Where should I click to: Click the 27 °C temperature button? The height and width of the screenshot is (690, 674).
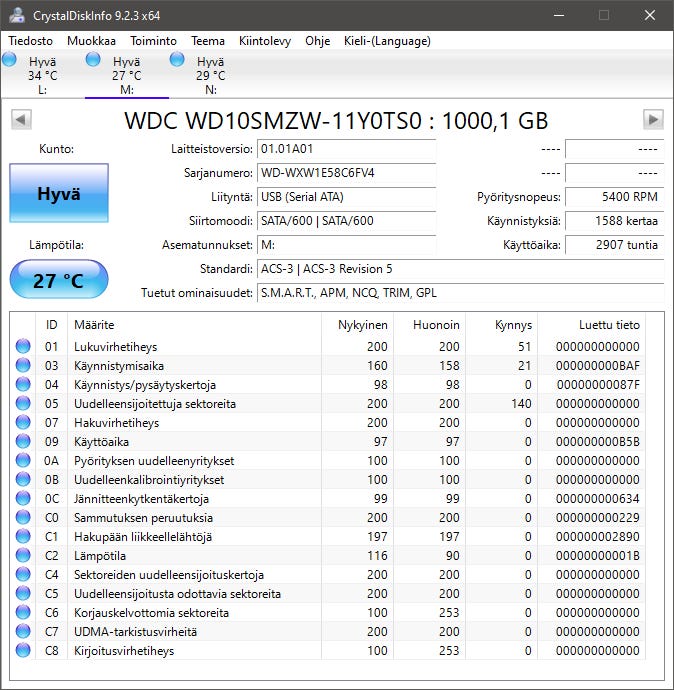tap(58, 280)
